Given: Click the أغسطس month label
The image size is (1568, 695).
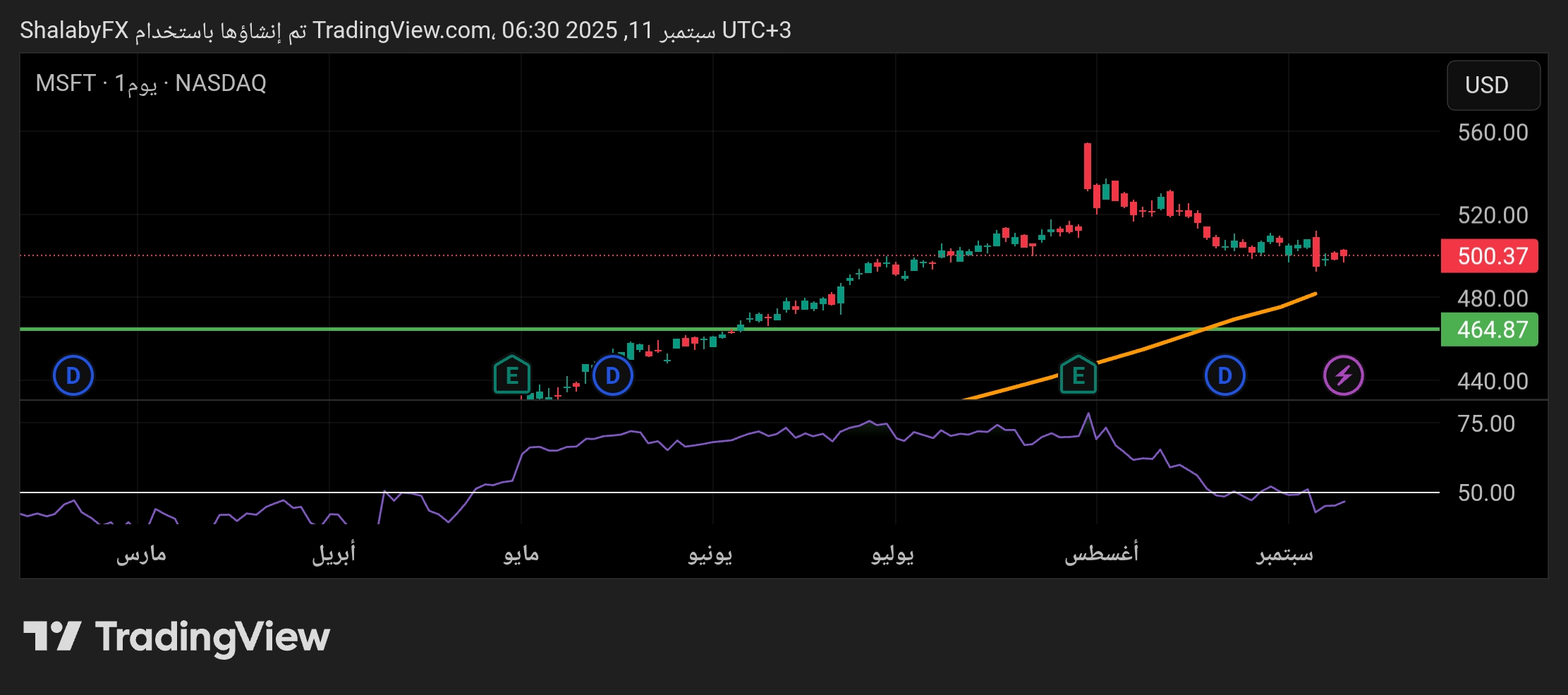Looking at the screenshot, I should coord(1101,554).
